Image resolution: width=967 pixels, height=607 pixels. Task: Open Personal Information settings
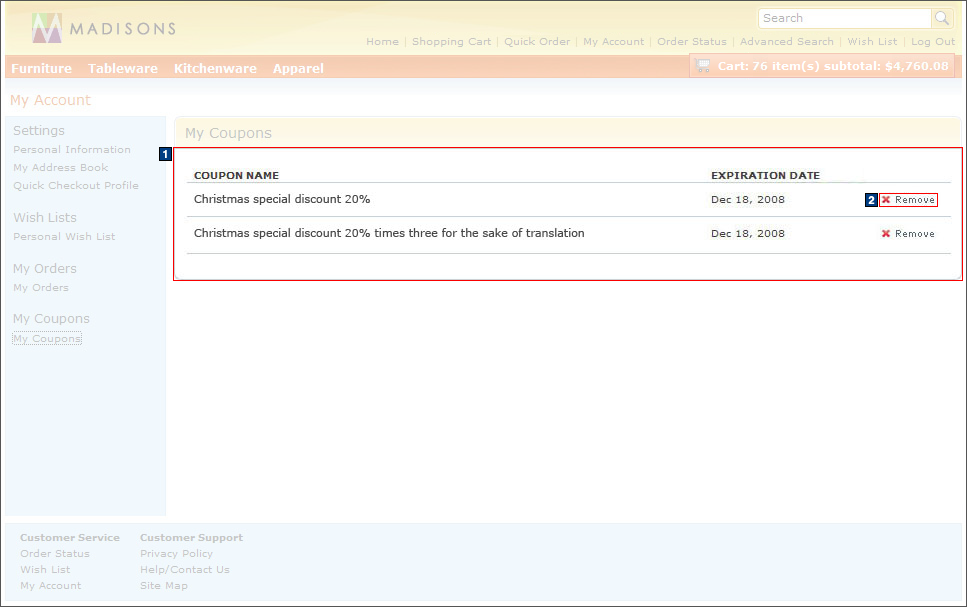(72, 149)
